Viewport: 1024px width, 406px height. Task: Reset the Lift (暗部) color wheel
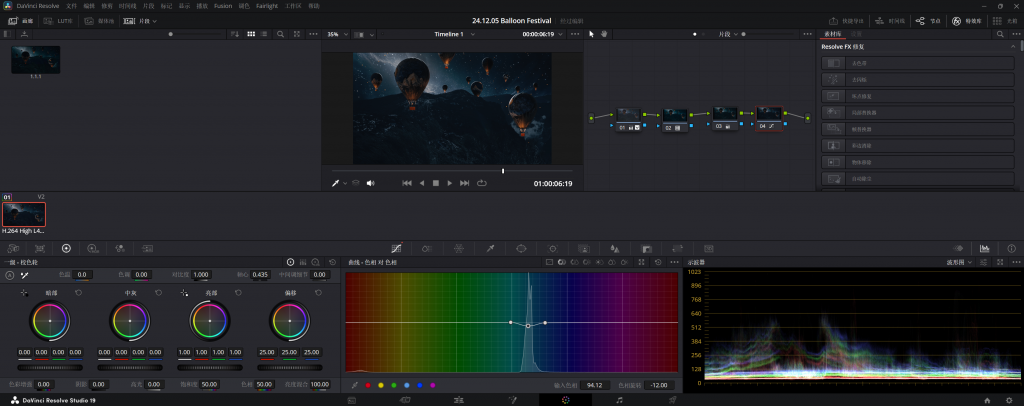79,293
